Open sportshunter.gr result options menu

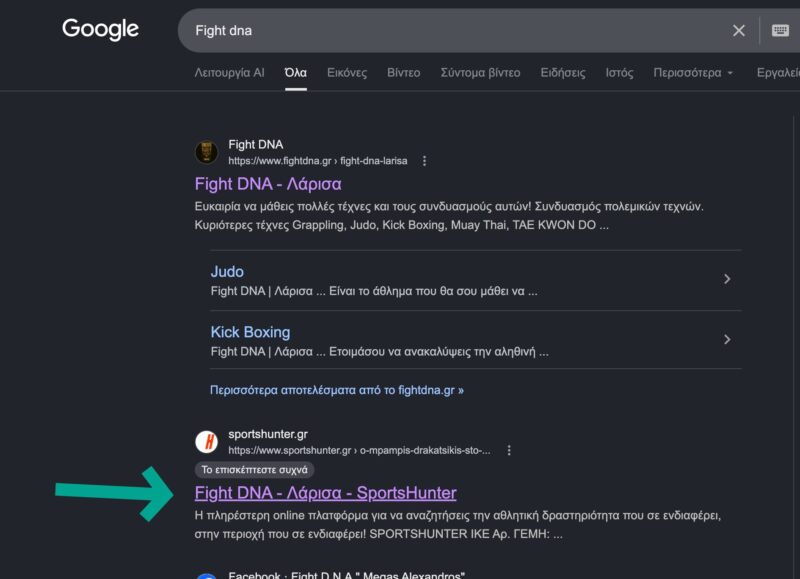click(x=509, y=450)
